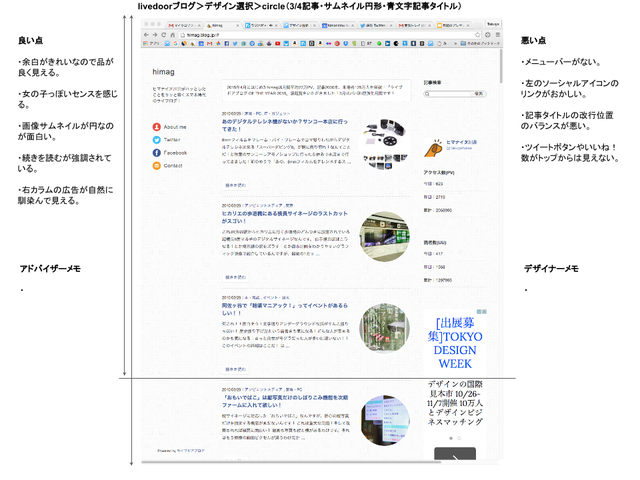Viewport: 640px width, 480px height.
Task: Click the himag blog title
Action: [x=163, y=72]
